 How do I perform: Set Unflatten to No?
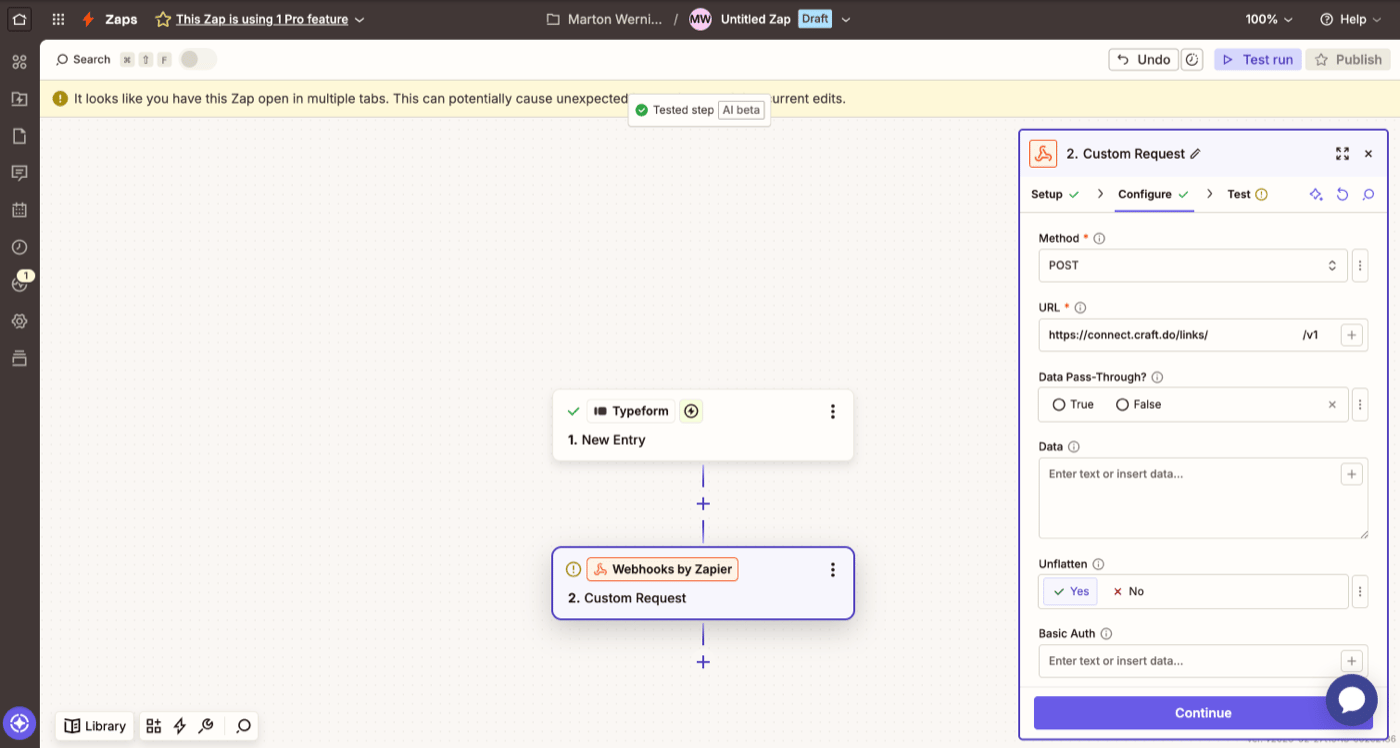pyautogui.click(x=1128, y=591)
